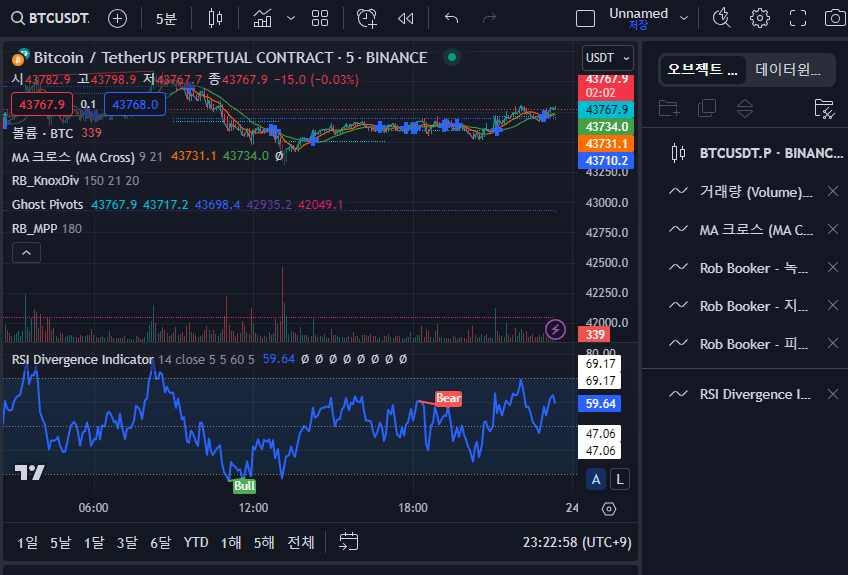Set range to 3달
This screenshot has height=575, width=848.
127,543
